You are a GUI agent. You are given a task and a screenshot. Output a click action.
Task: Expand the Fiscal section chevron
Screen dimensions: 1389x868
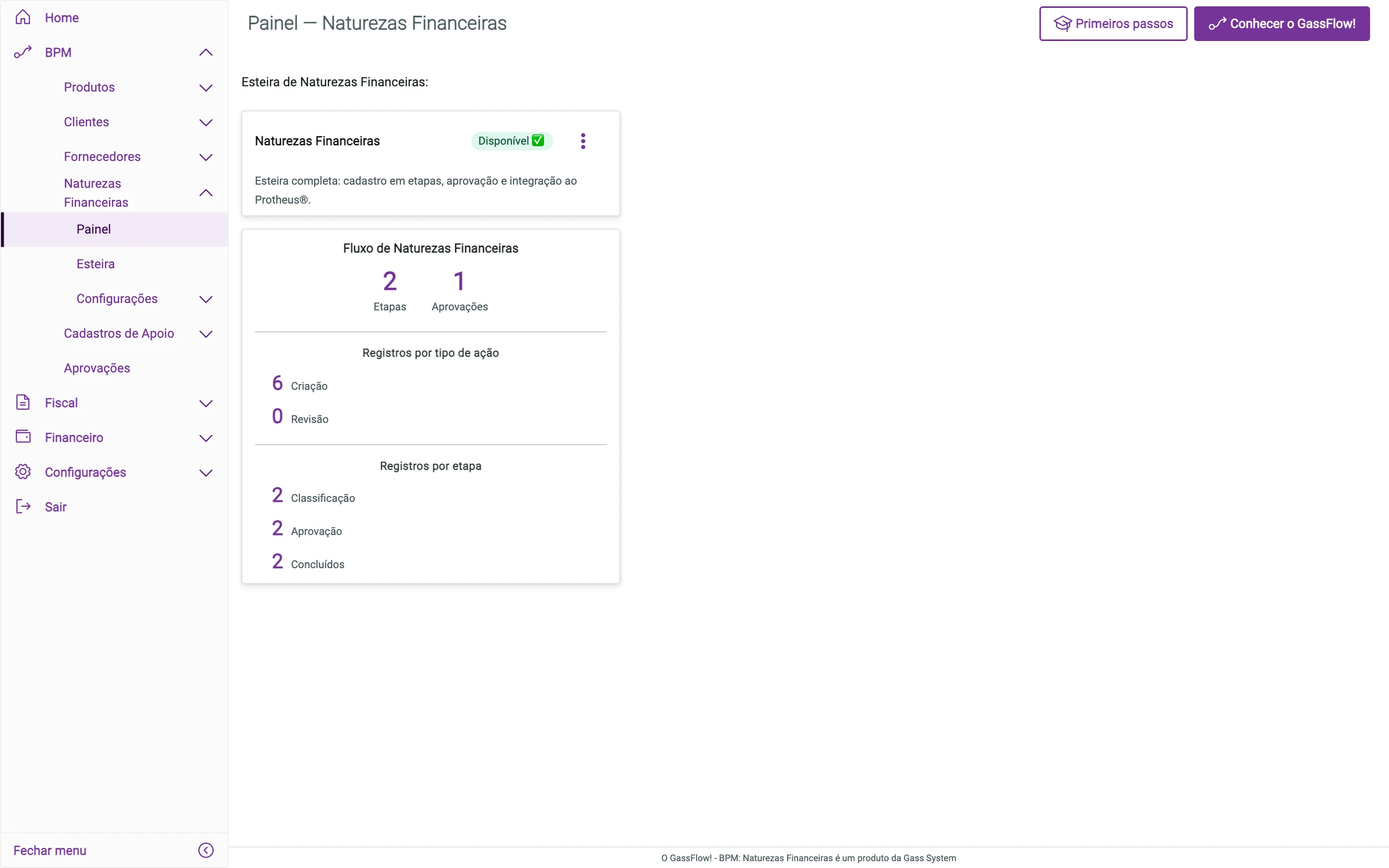pos(206,403)
